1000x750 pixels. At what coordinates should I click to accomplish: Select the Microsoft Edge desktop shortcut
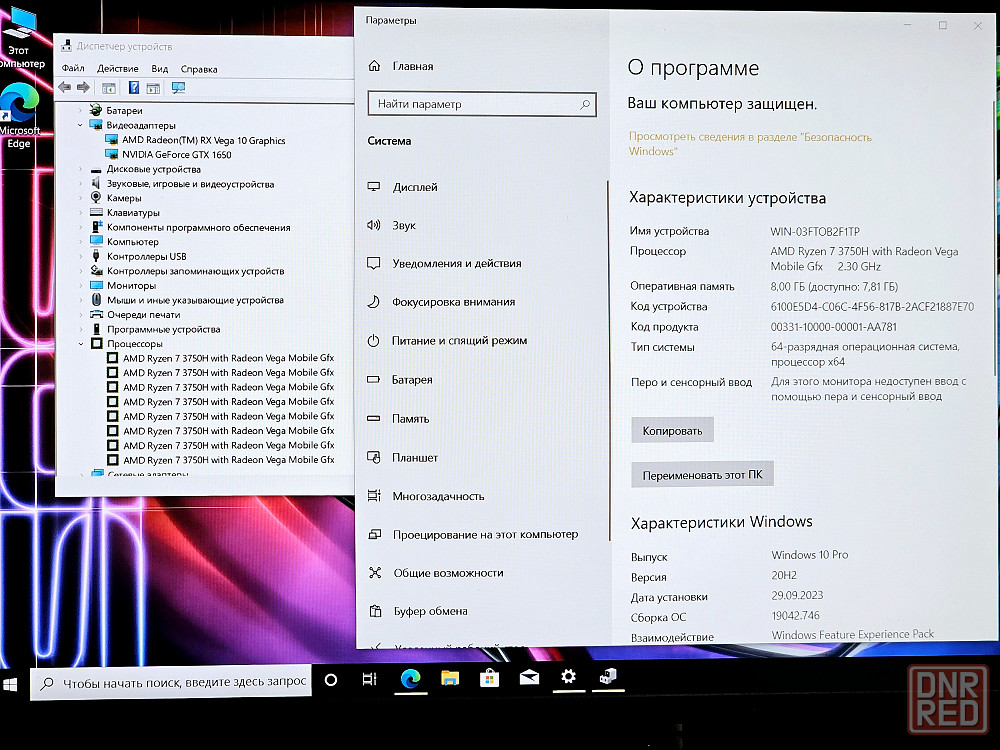[20, 117]
